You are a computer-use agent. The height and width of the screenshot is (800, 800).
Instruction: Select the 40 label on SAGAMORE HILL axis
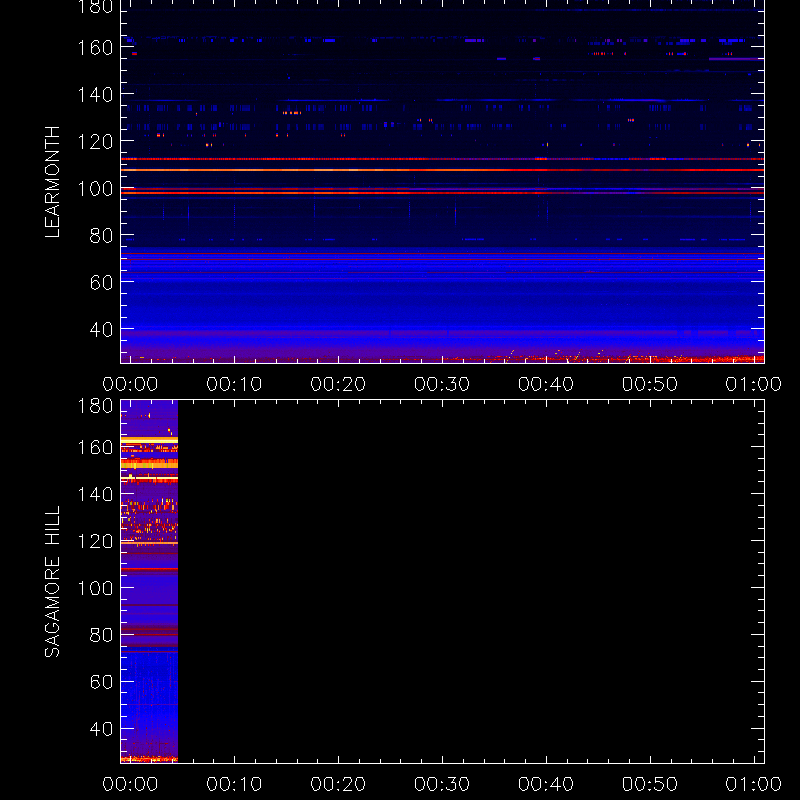click(x=101, y=729)
